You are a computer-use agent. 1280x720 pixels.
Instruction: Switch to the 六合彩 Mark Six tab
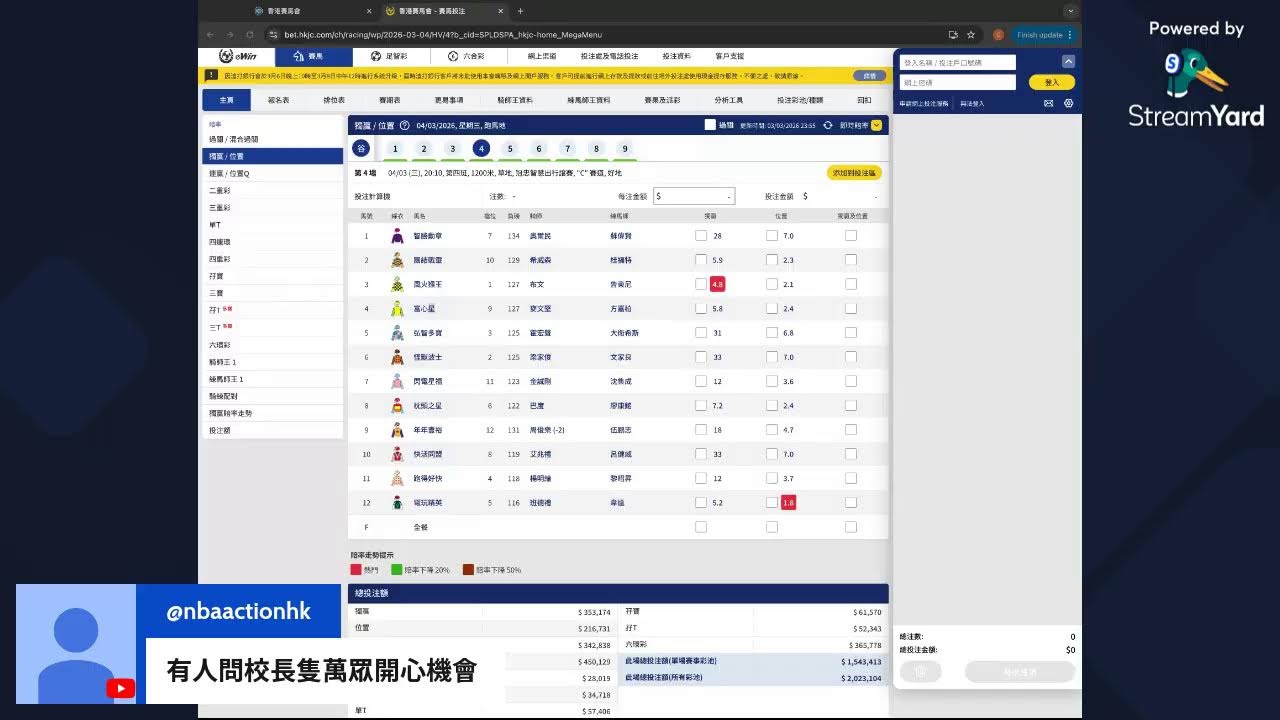[467, 57]
